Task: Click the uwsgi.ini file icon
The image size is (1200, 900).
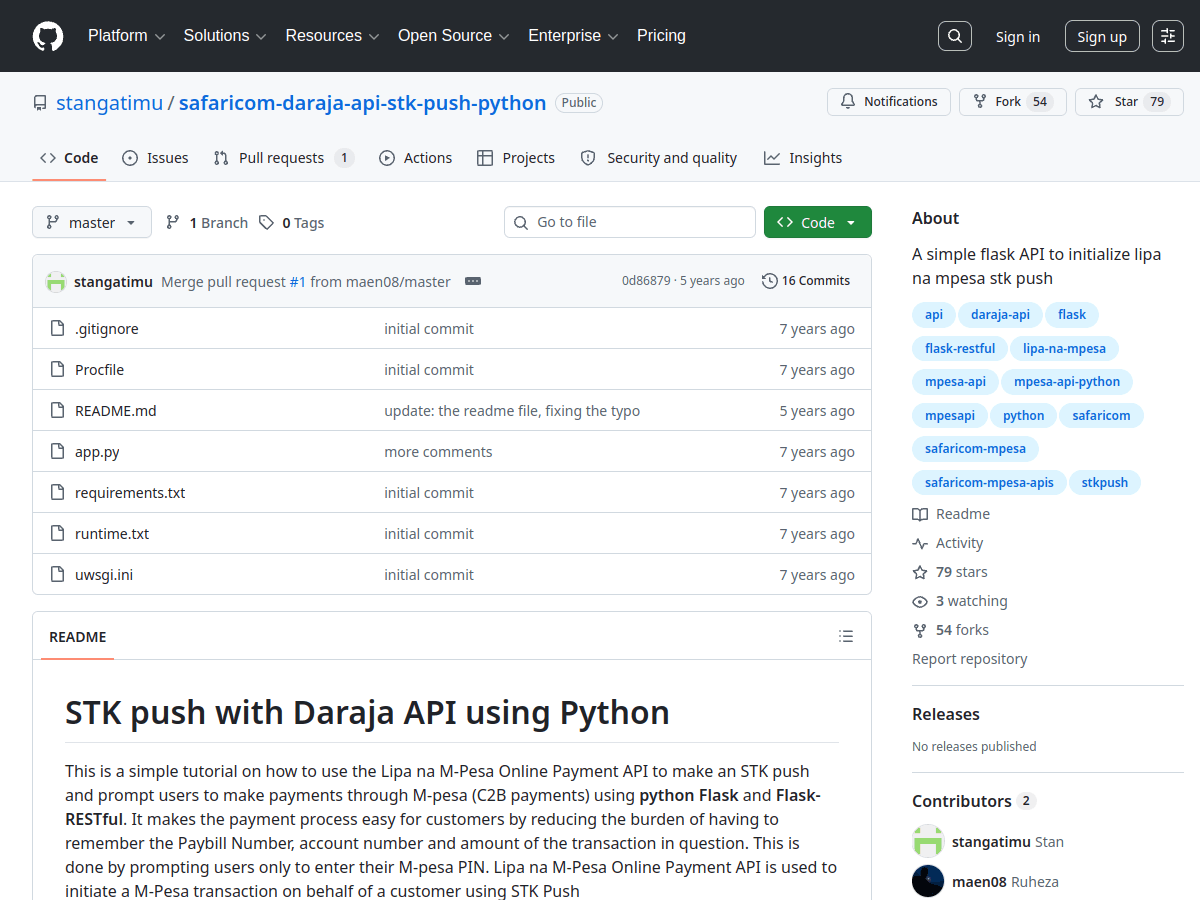Action: coord(57,575)
